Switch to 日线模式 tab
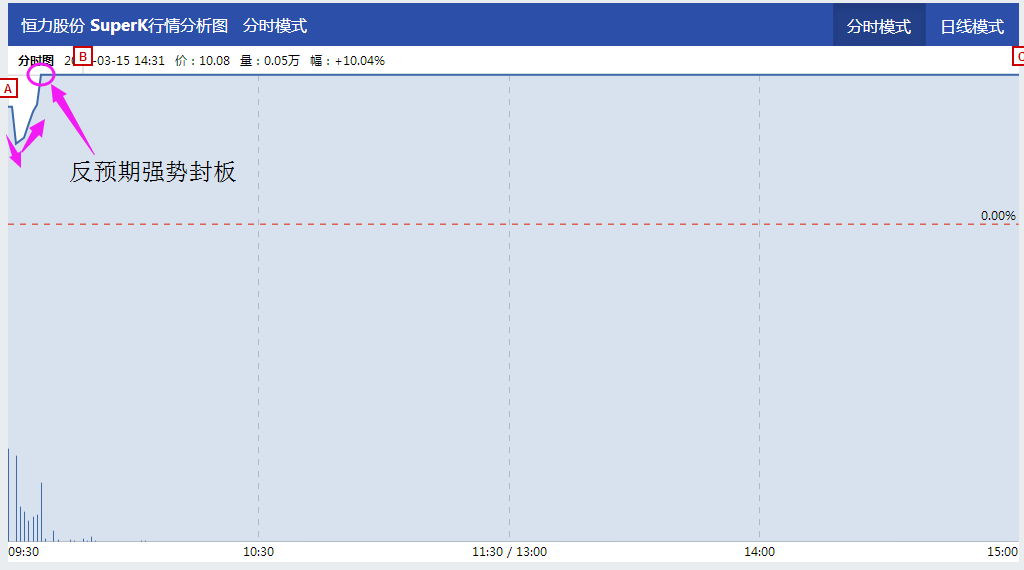1024x570 pixels. (972, 26)
